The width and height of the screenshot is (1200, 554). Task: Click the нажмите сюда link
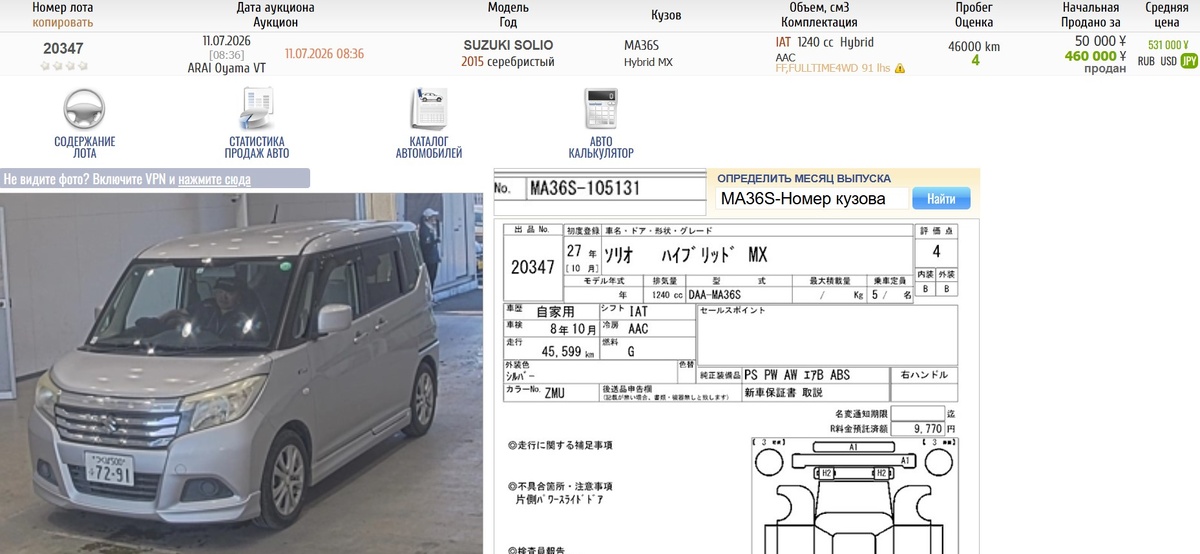point(214,180)
